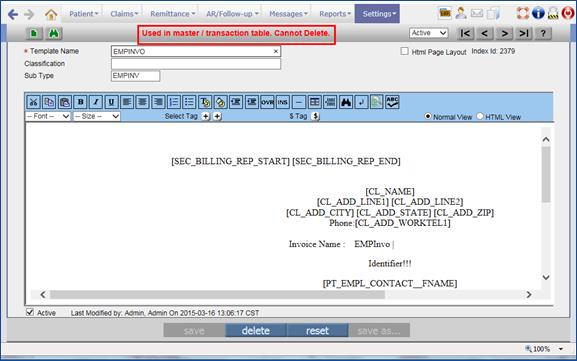Image resolution: width=577 pixels, height=361 pixels.
Task: Click the editor vertical scrollbar down arrow
Action: (x=546, y=277)
